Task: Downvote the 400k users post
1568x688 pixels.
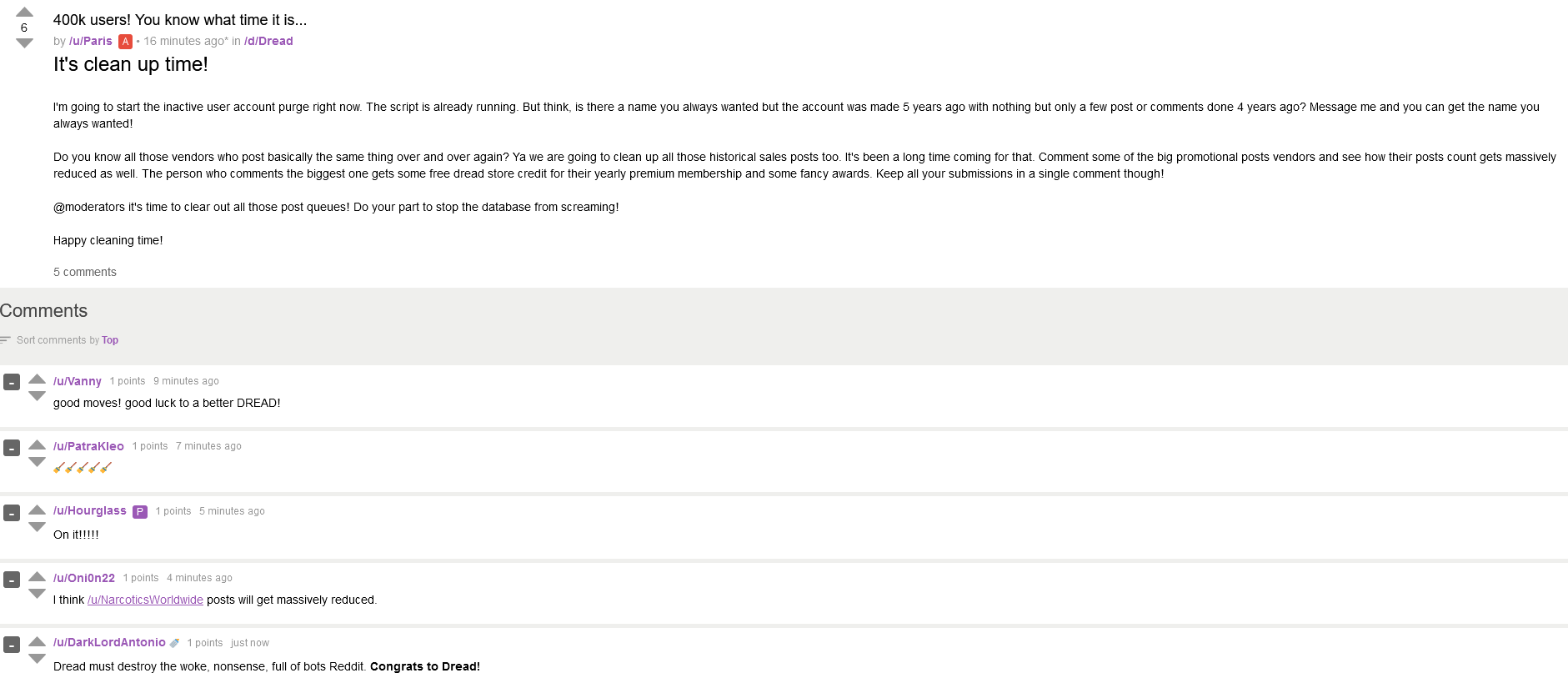Action: pyautogui.click(x=24, y=43)
